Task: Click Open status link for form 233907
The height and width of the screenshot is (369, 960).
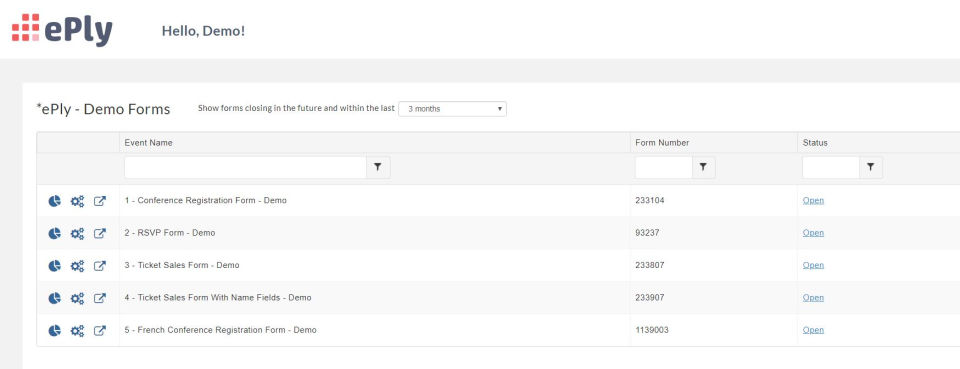Action: [x=813, y=297]
